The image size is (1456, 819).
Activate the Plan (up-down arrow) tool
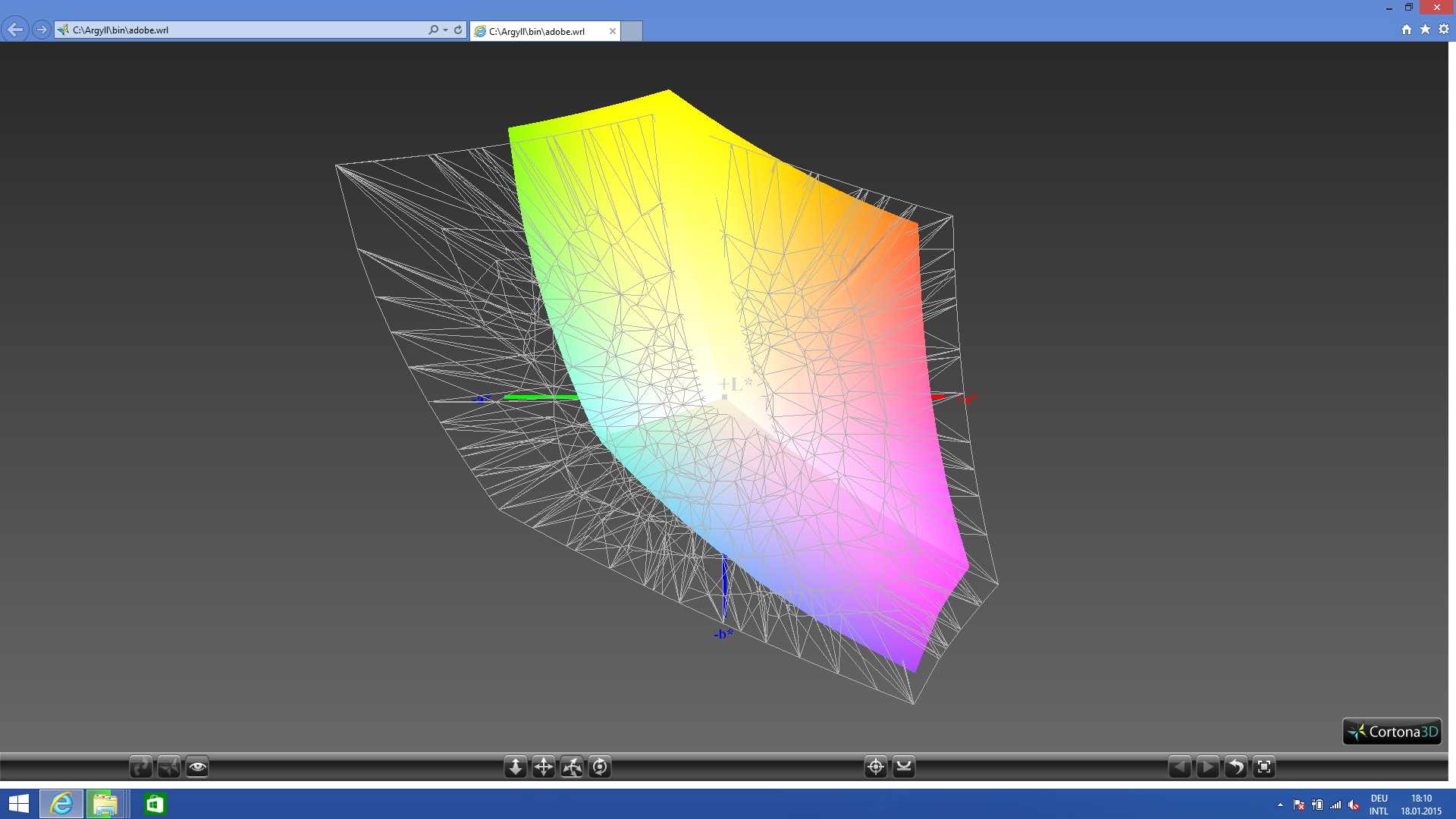(516, 767)
